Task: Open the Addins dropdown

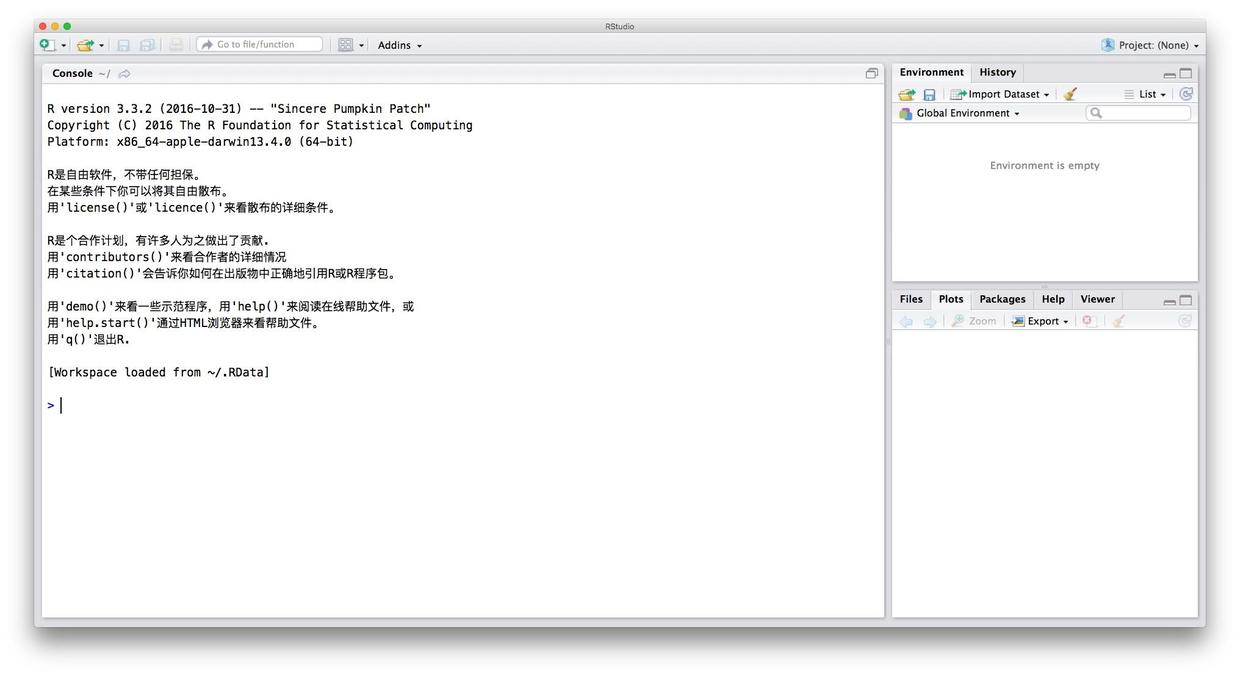Action: tap(399, 45)
